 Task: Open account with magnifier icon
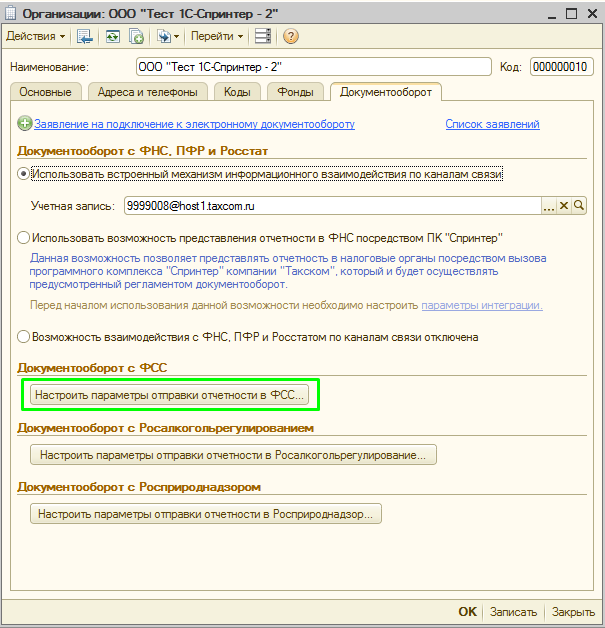click(579, 206)
